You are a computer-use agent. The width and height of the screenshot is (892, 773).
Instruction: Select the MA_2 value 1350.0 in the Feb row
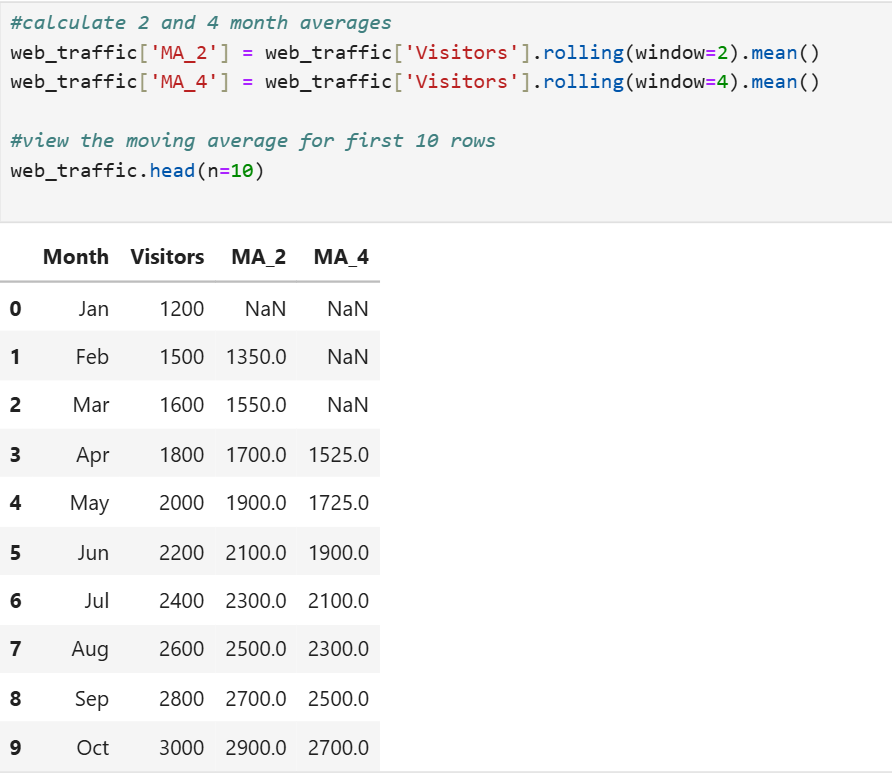256,357
